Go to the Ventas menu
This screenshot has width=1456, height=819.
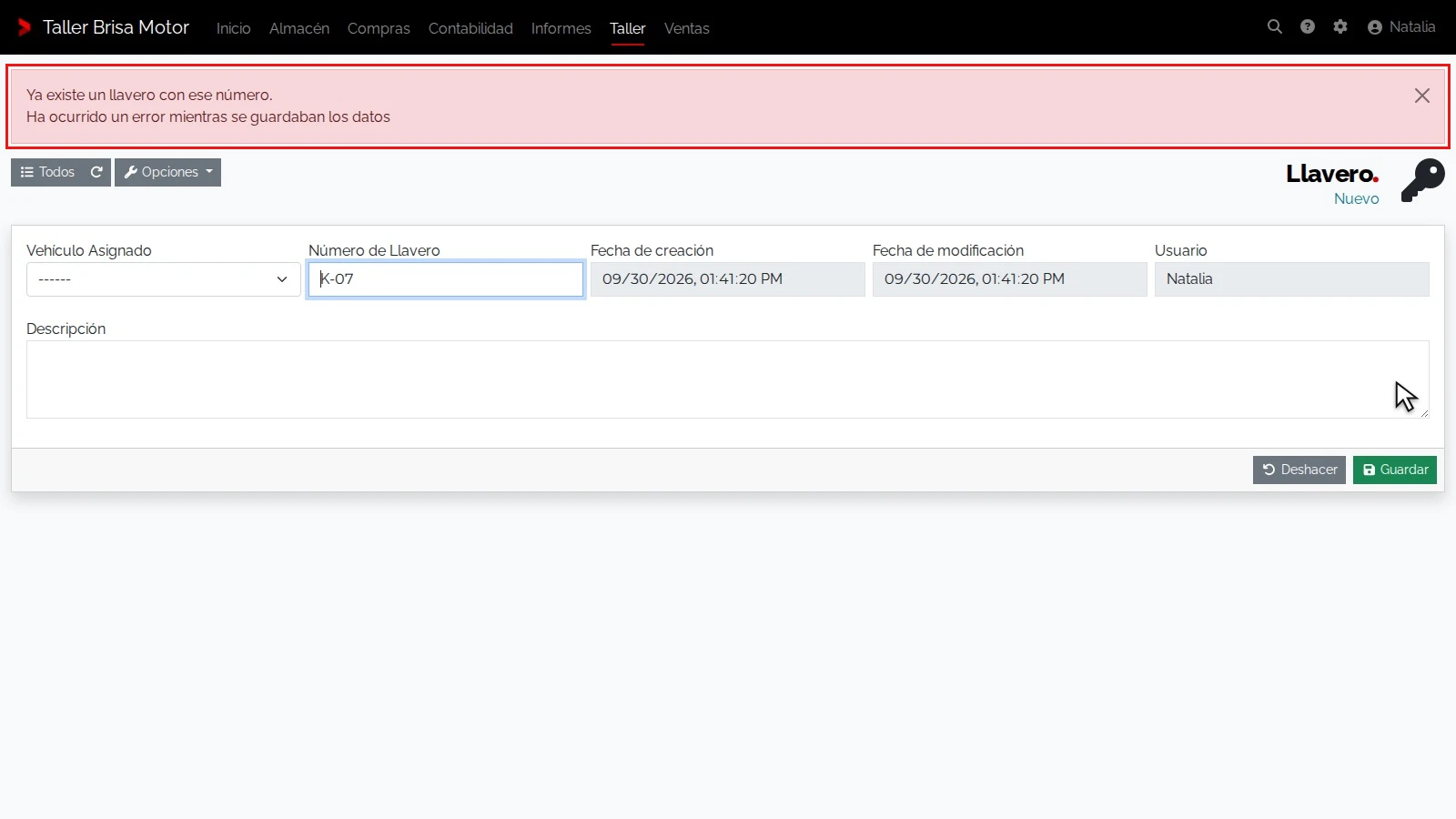click(x=687, y=28)
